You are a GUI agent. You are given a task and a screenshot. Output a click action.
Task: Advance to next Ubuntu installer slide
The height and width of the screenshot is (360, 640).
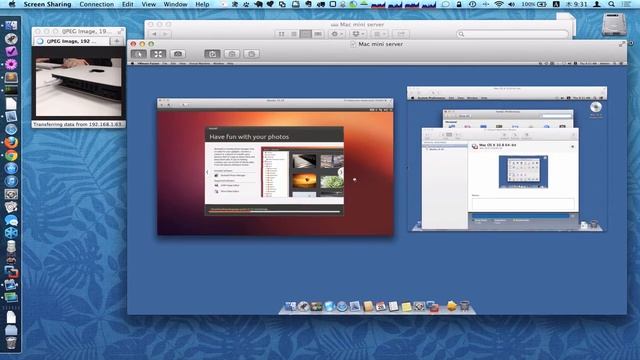coord(340,172)
